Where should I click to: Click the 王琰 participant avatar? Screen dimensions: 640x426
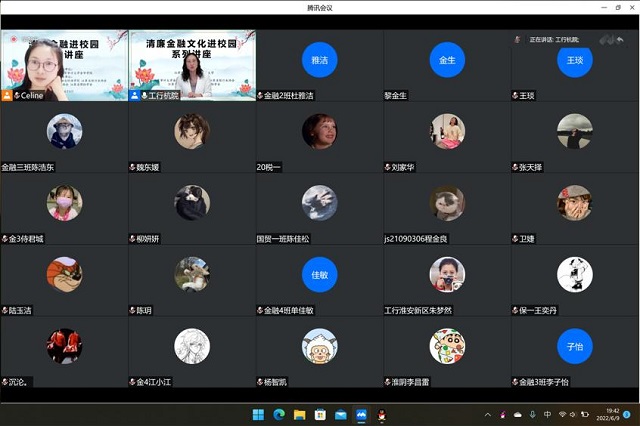[x=575, y=59]
